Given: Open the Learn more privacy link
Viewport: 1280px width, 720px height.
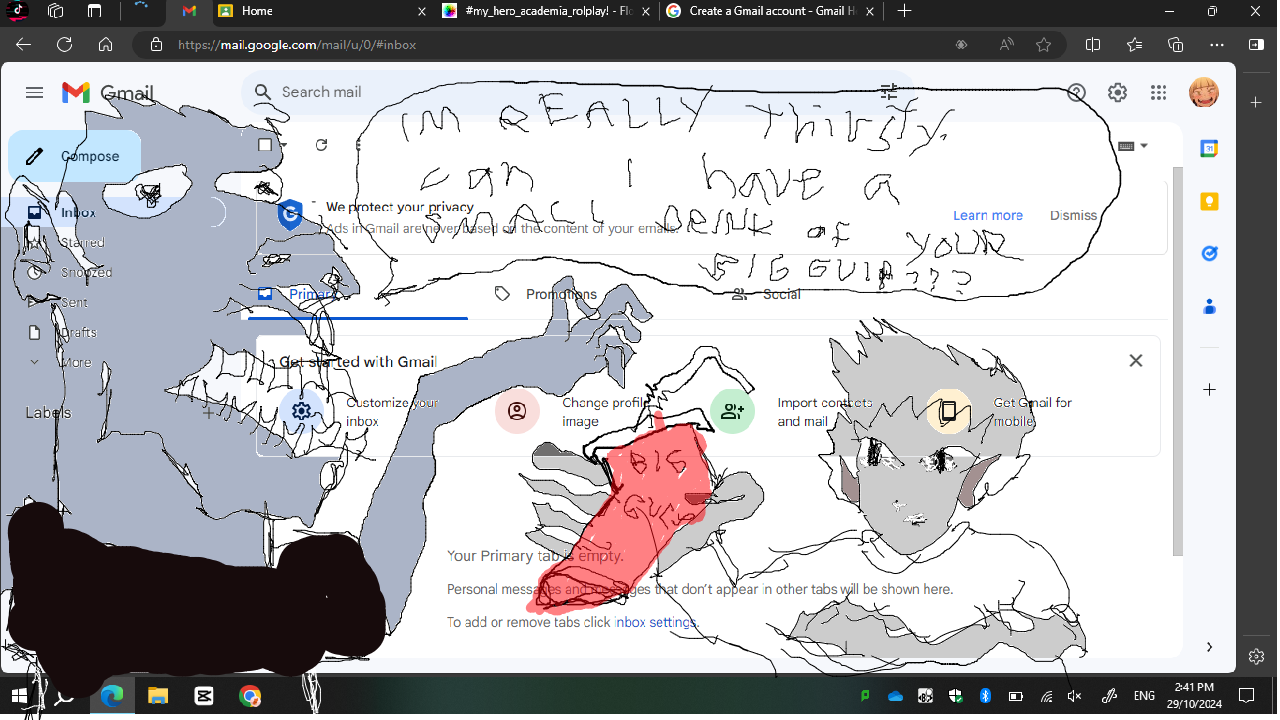Looking at the screenshot, I should pos(987,215).
